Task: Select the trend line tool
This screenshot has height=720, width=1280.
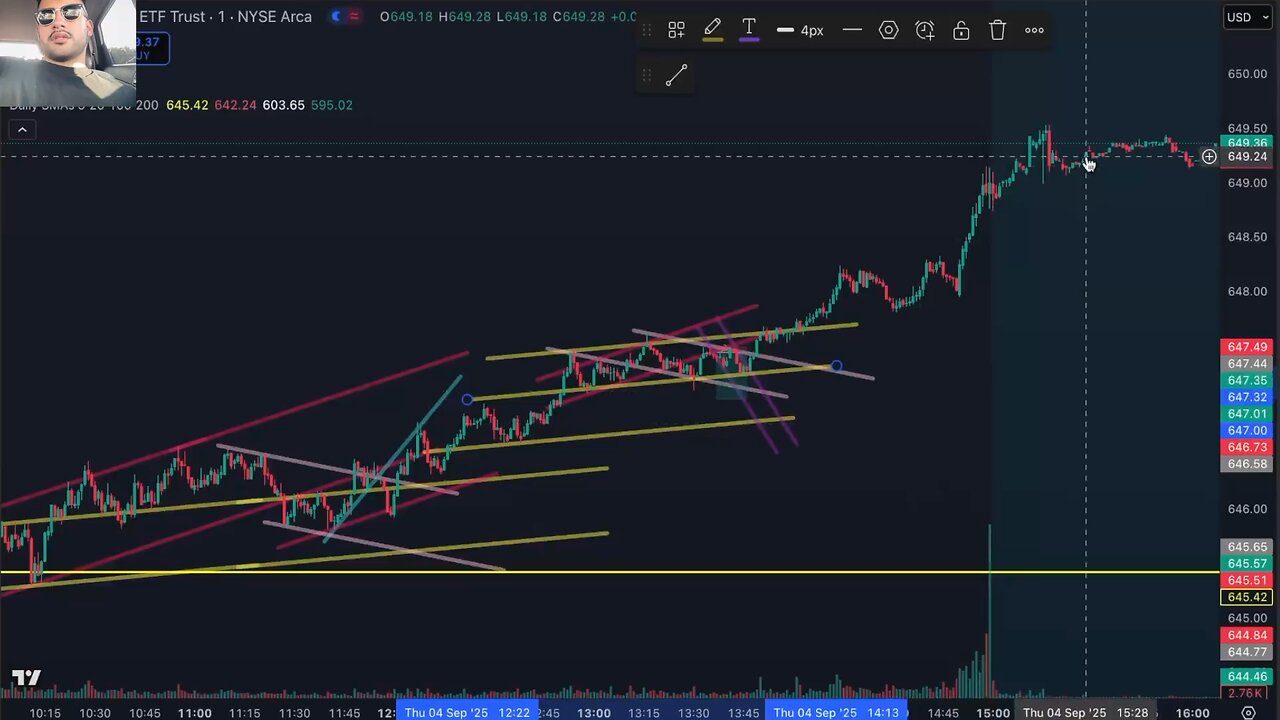Action: pos(677,75)
